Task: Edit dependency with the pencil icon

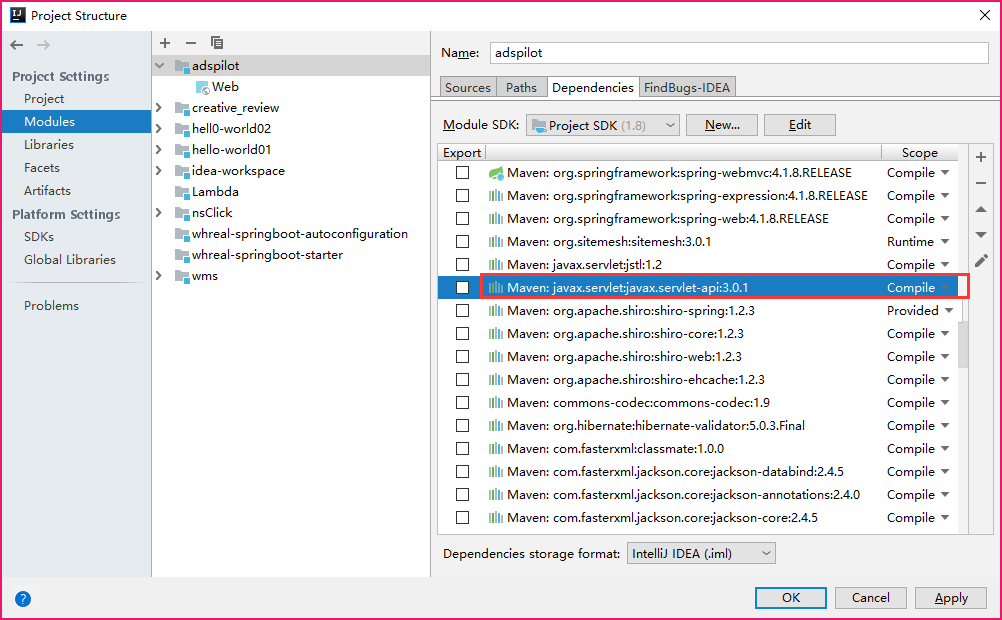Action: pyautogui.click(x=981, y=261)
